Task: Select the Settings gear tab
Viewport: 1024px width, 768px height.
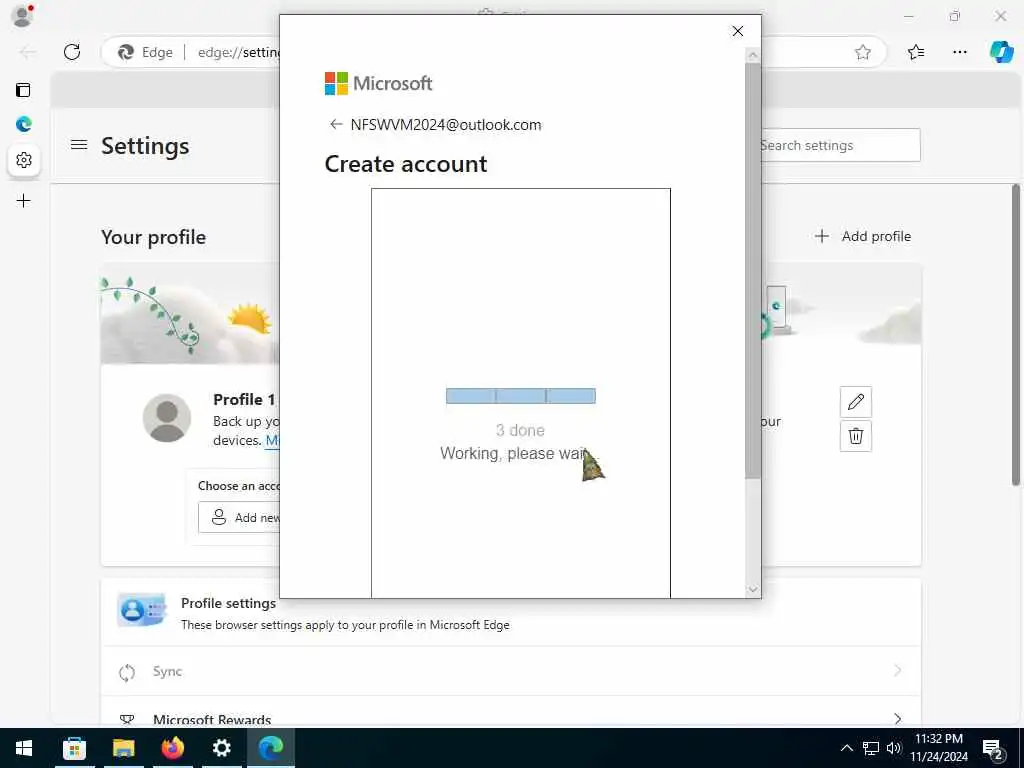Action: coord(24,160)
